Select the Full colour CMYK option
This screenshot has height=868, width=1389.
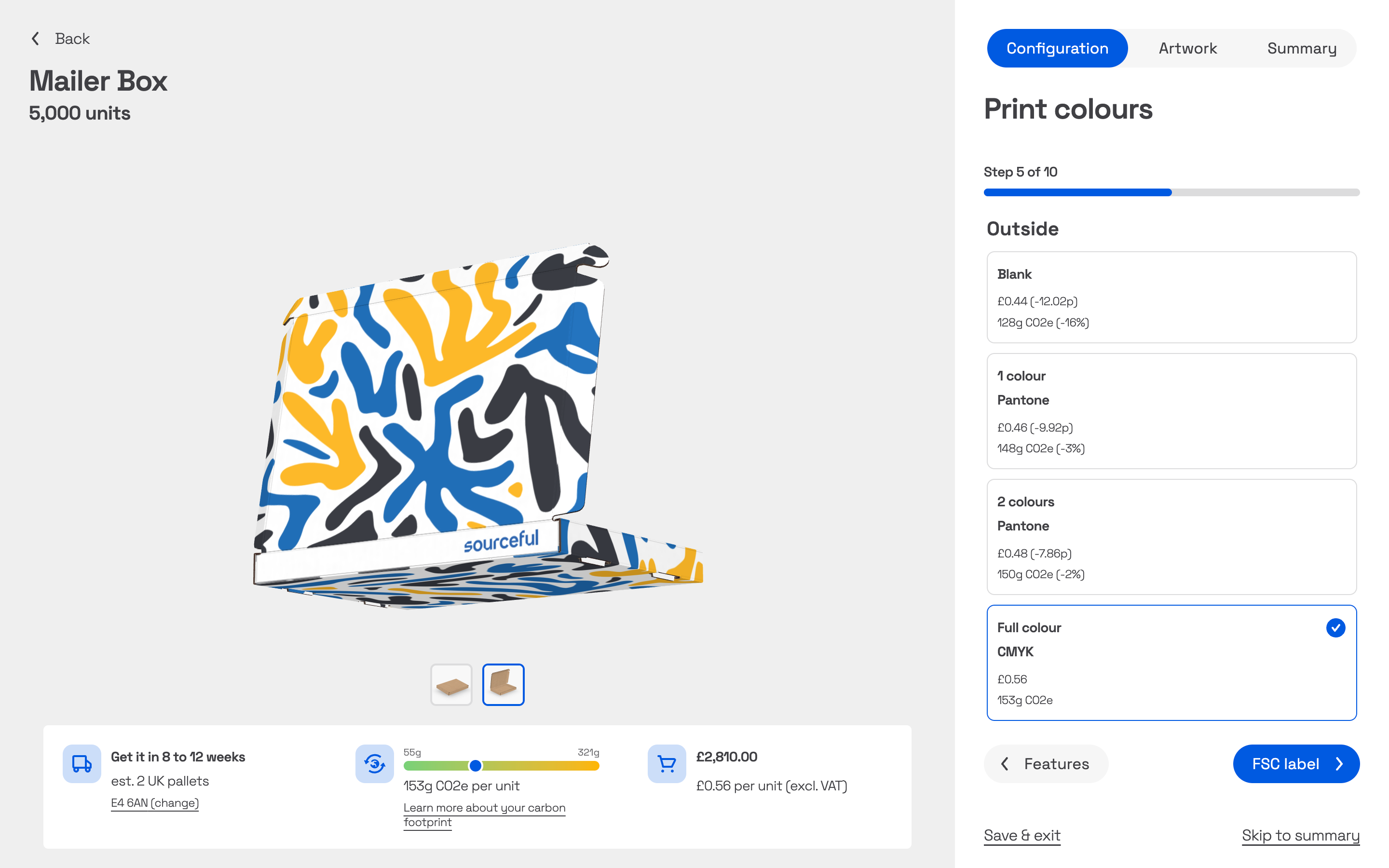tap(1171, 663)
